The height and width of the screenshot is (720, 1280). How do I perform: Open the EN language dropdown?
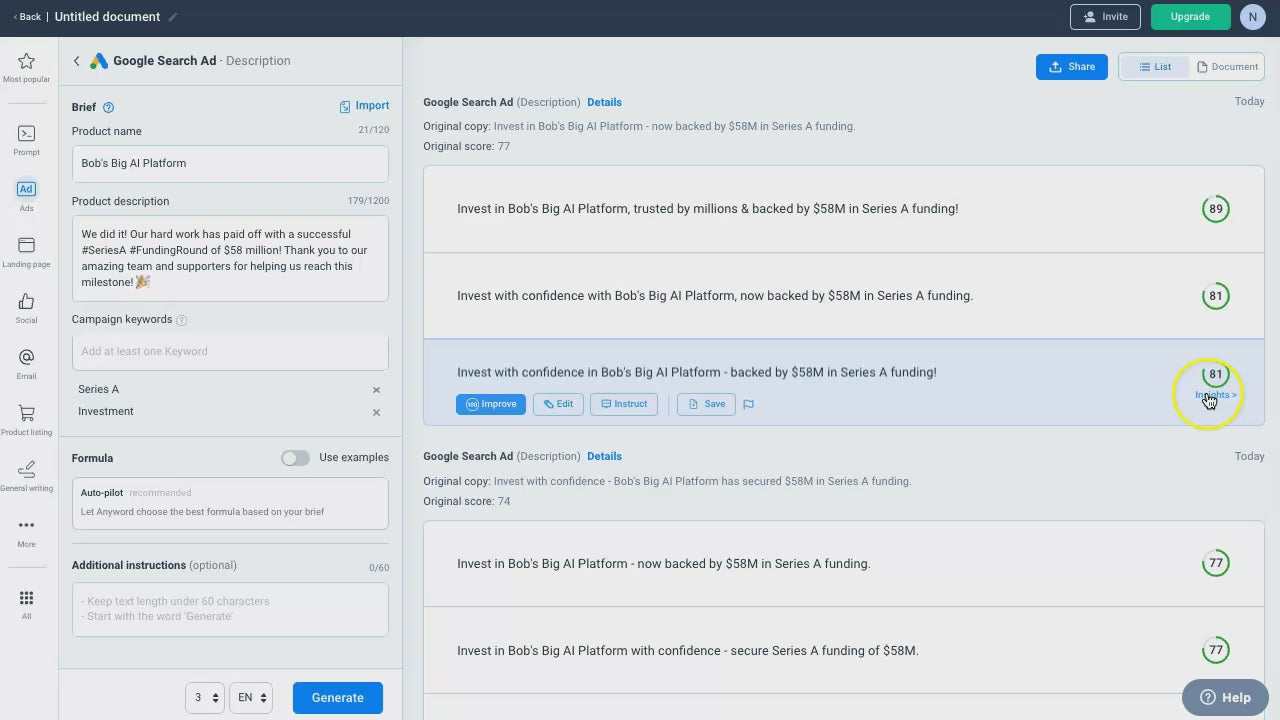pyautogui.click(x=251, y=698)
